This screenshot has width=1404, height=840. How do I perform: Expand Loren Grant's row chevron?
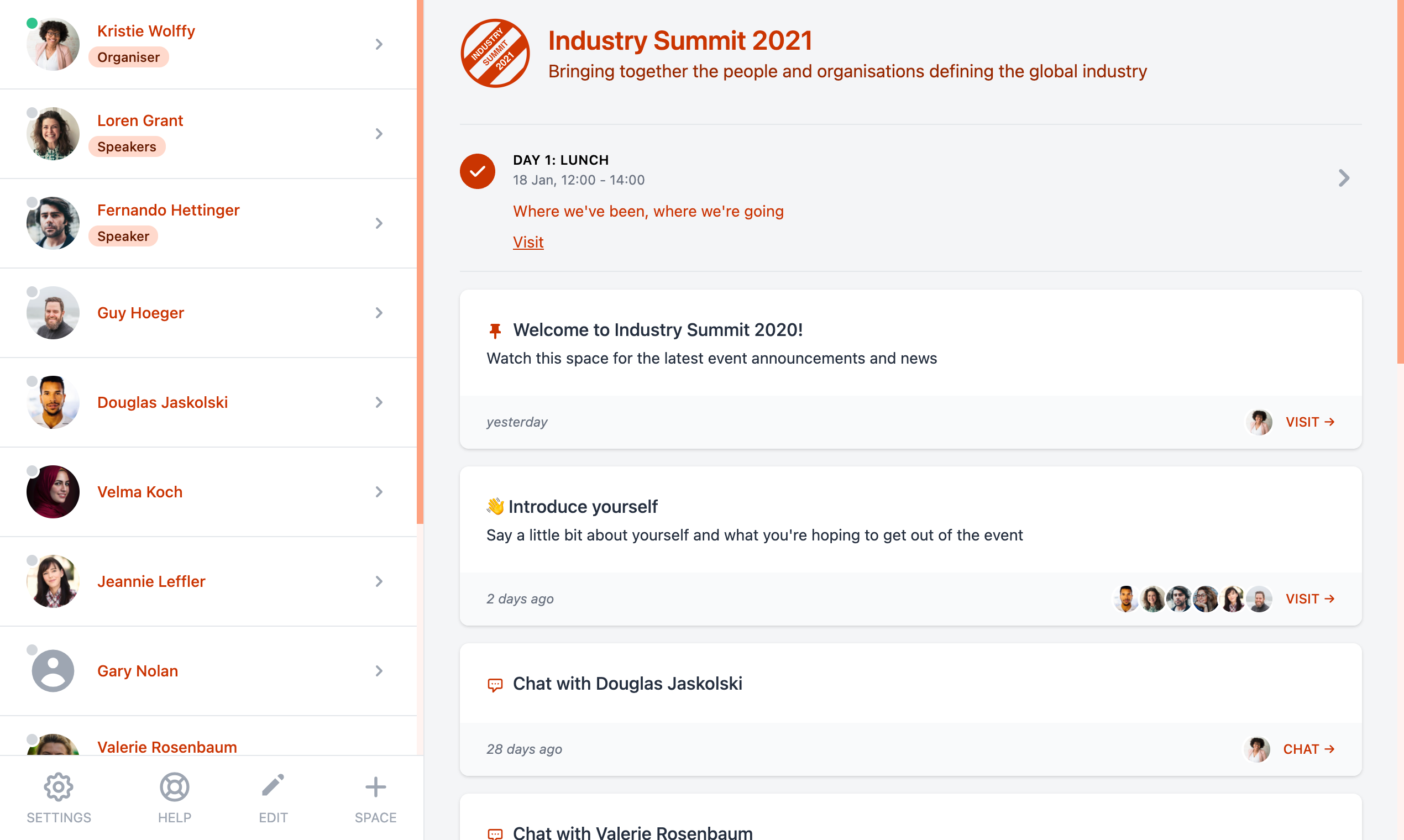pos(379,134)
